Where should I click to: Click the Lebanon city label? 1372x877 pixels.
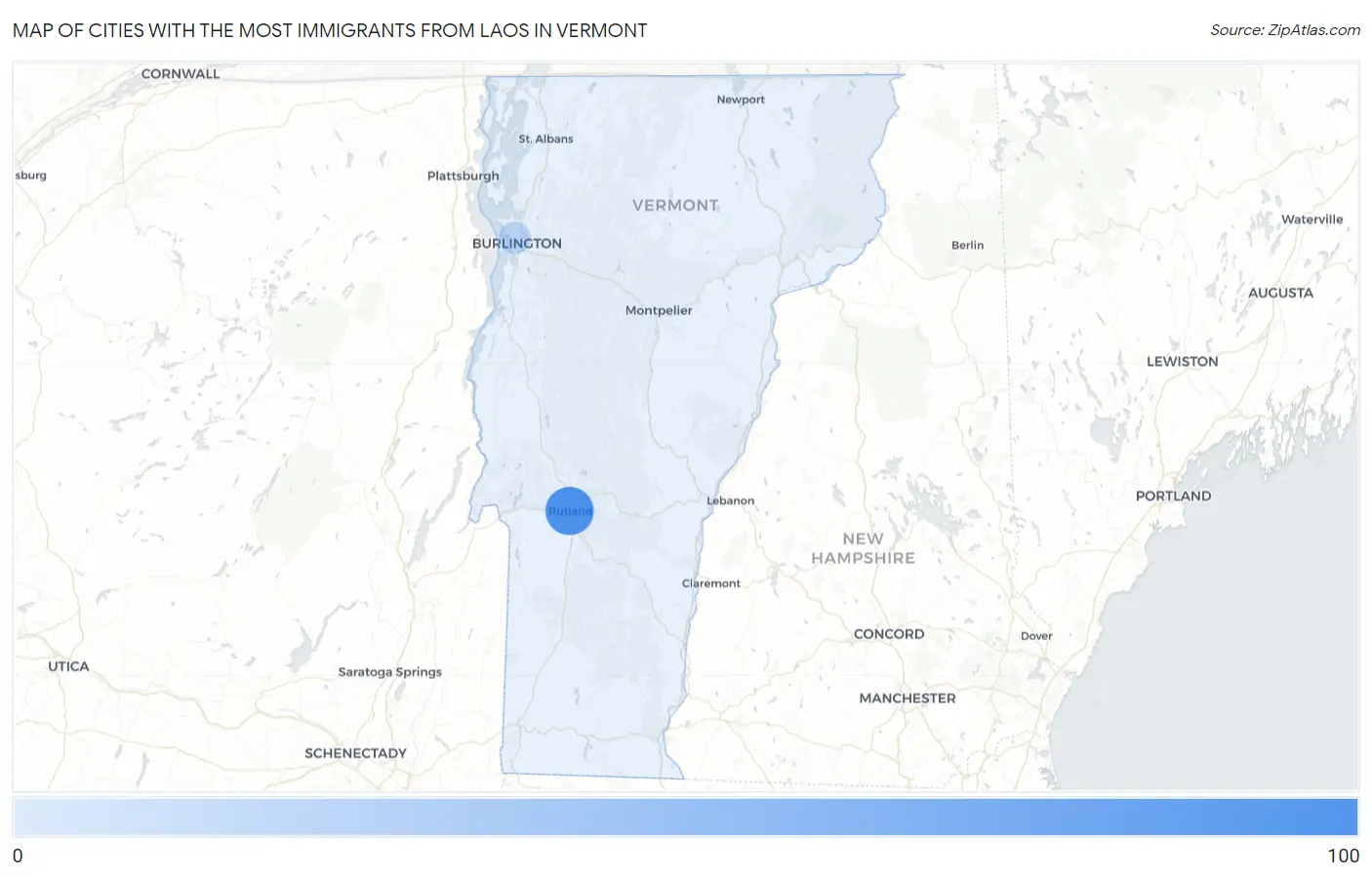pos(730,500)
